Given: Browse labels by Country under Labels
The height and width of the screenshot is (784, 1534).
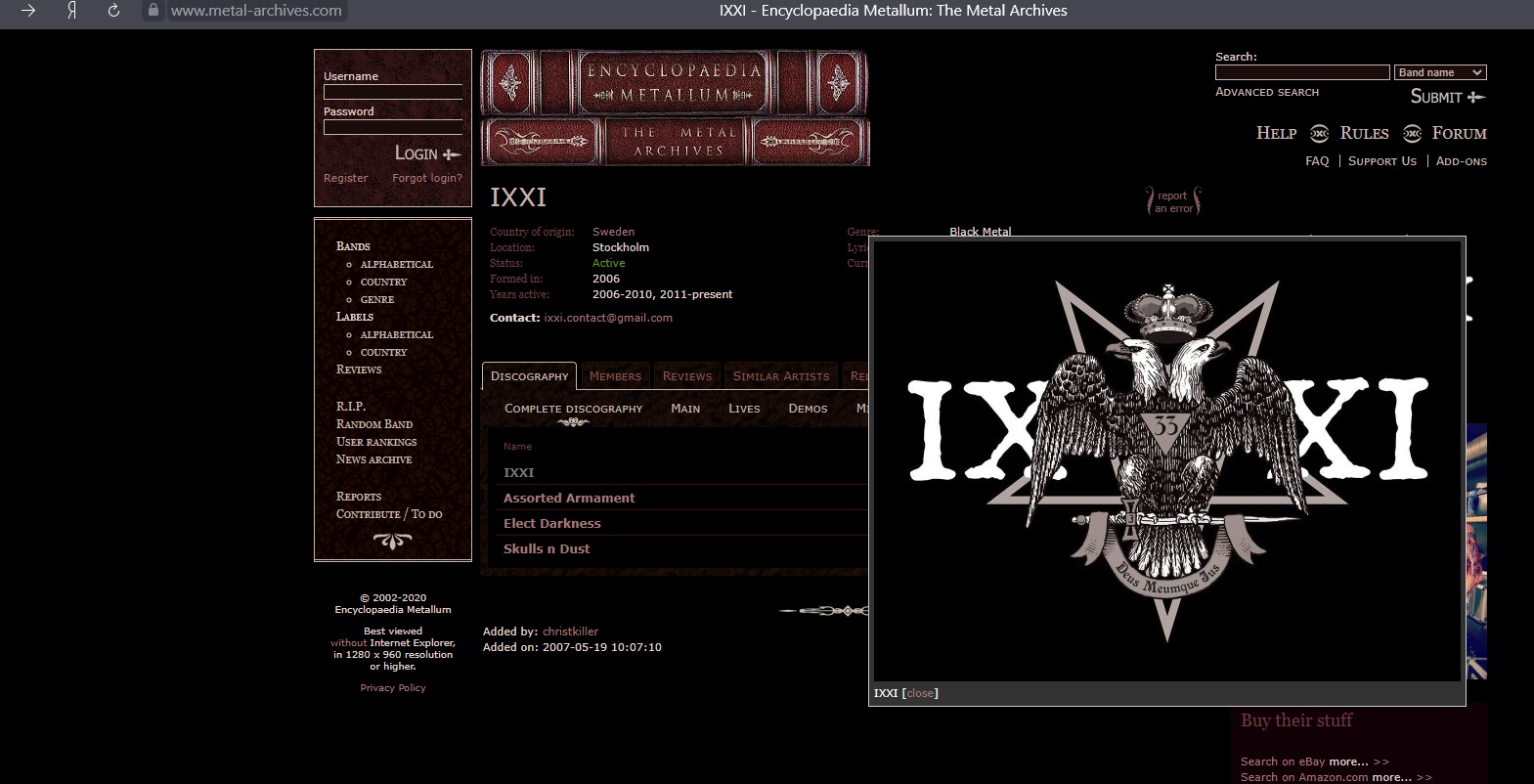Looking at the screenshot, I should 383,352.
